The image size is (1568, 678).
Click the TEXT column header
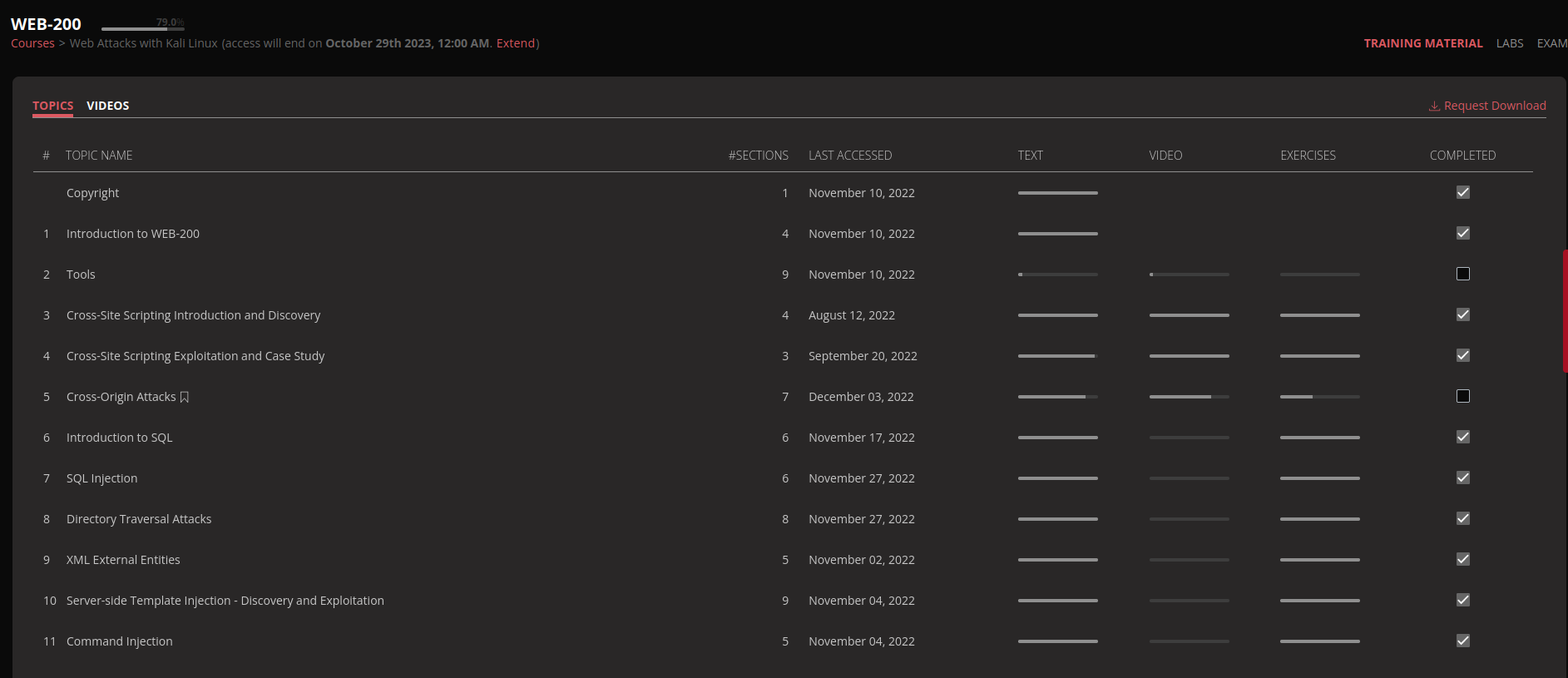(x=1030, y=156)
